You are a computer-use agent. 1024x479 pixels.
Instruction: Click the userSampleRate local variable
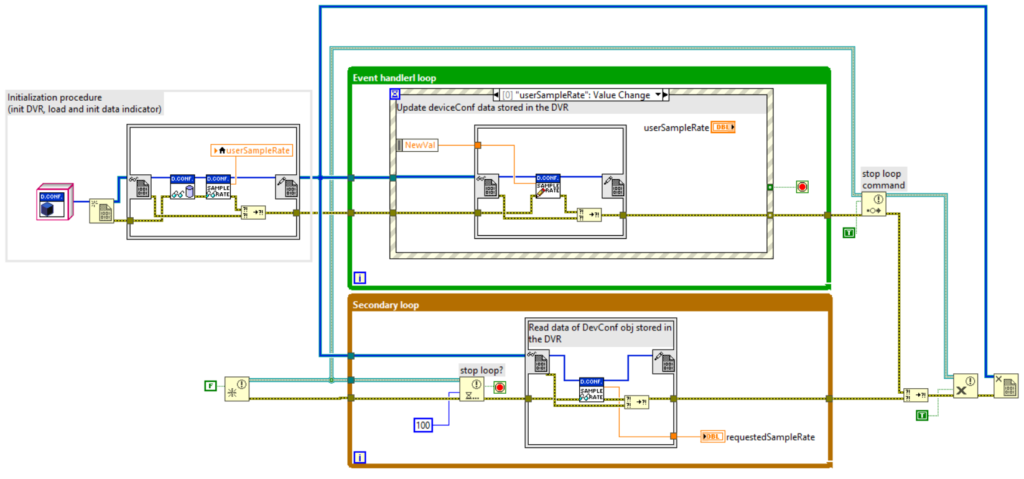pyautogui.click(x=251, y=150)
